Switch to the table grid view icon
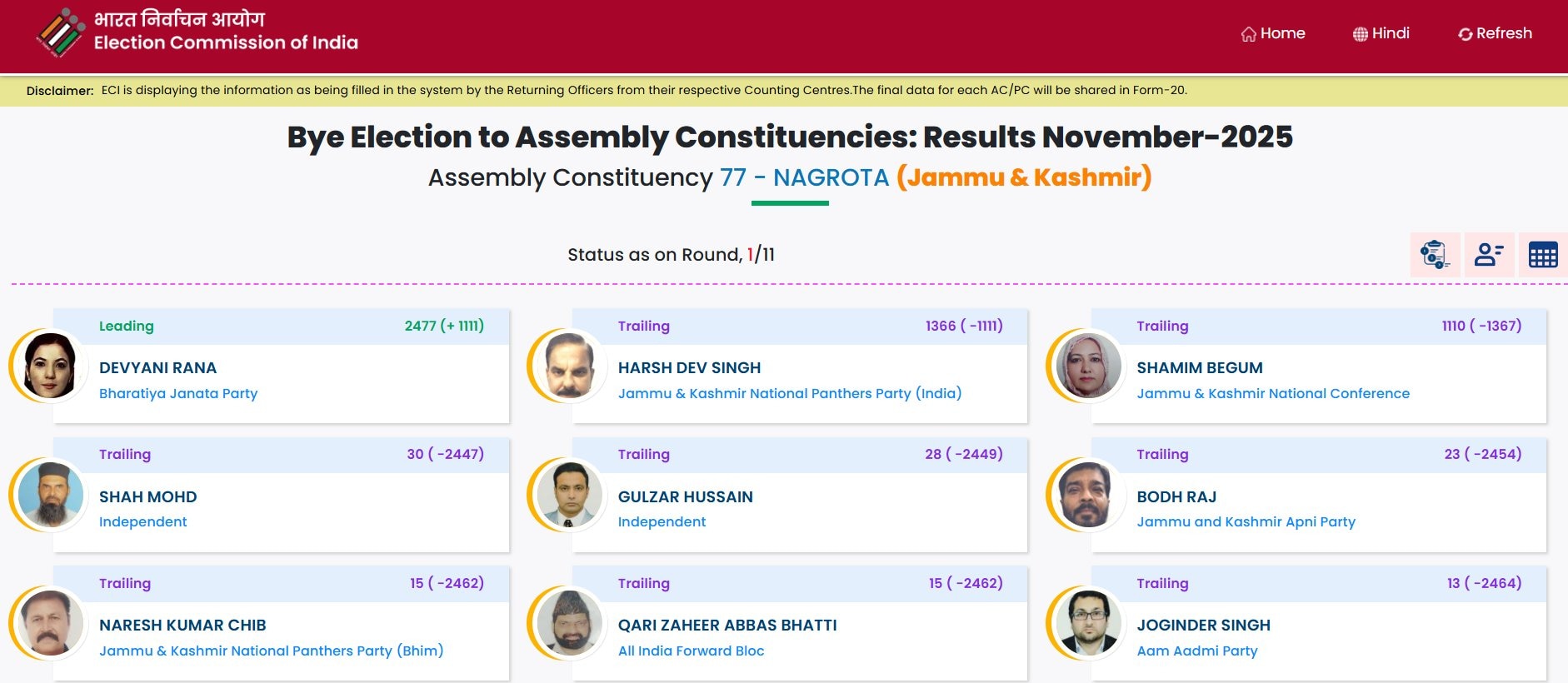Viewport: 1568px width, 683px height. [1543, 255]
